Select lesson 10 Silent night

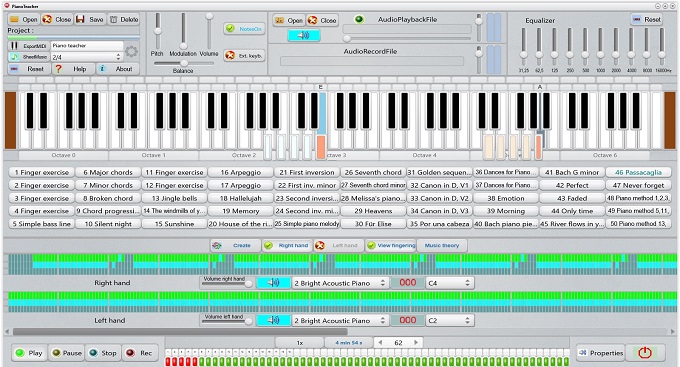[108, 224]
